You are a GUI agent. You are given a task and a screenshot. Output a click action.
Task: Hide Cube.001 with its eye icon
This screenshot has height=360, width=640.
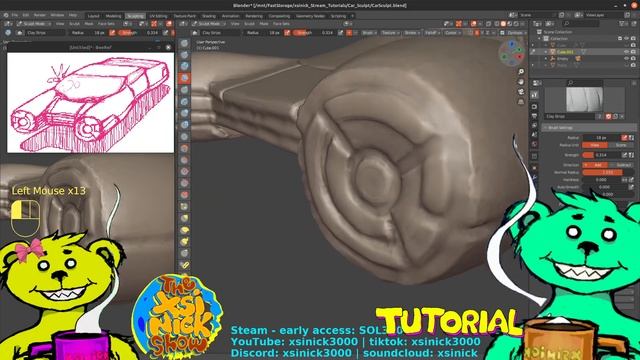pyautogui.click(x=626, y=52)
